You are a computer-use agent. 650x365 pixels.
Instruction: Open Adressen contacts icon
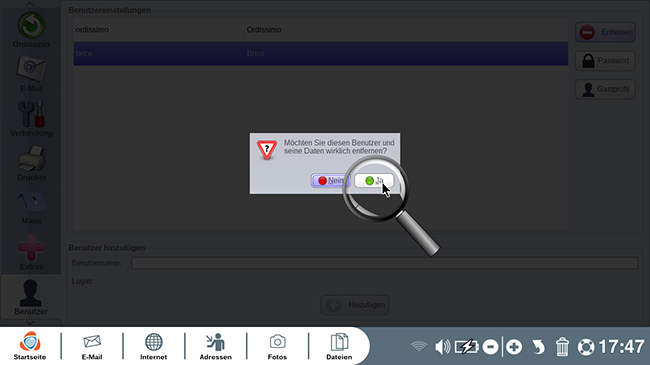pos(216,346)
